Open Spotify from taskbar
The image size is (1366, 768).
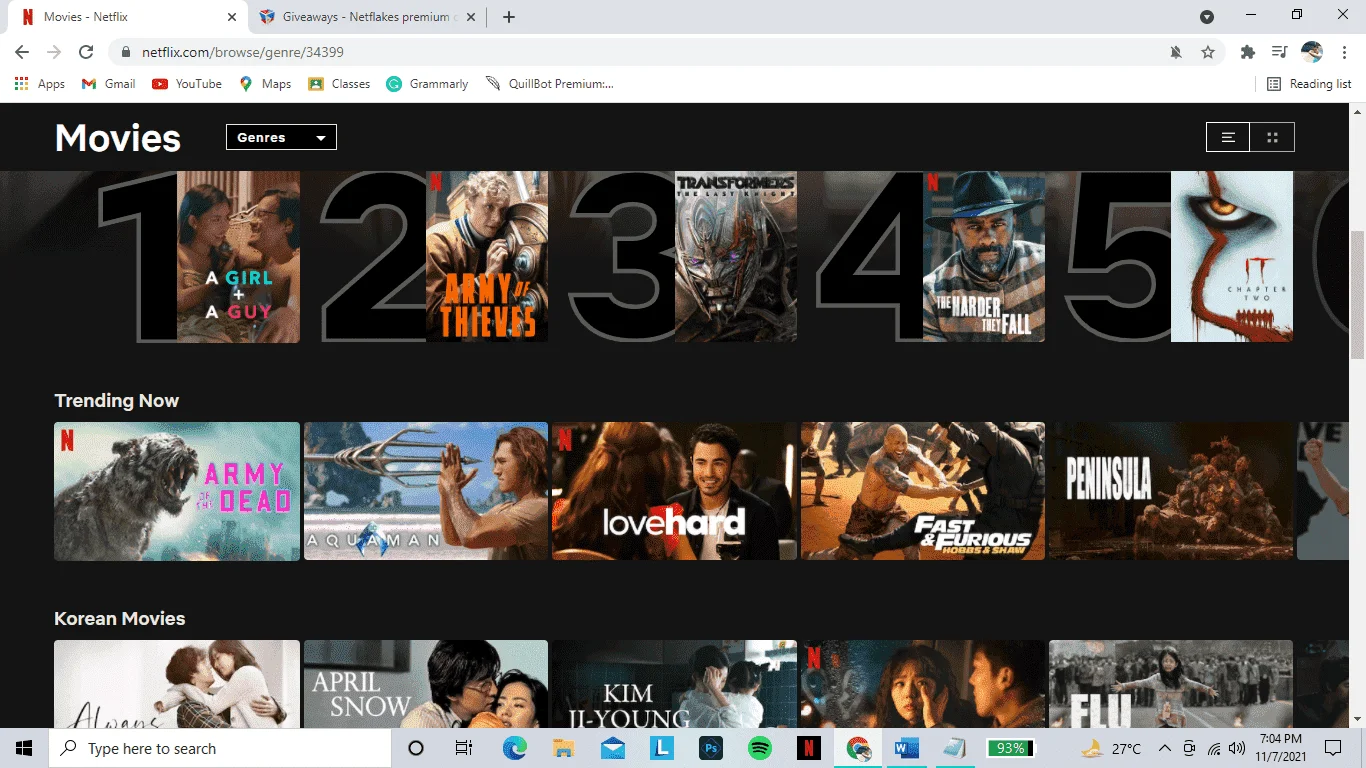[x=760, y=748]
